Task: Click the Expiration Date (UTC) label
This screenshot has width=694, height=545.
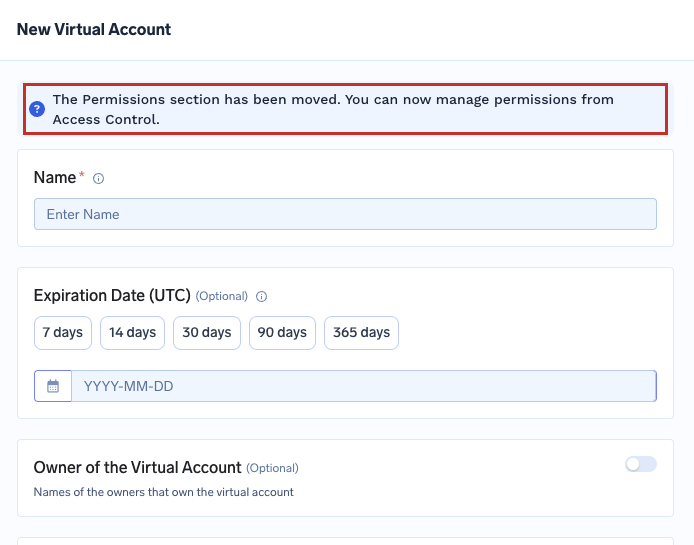Action: (x=112, y=295)
